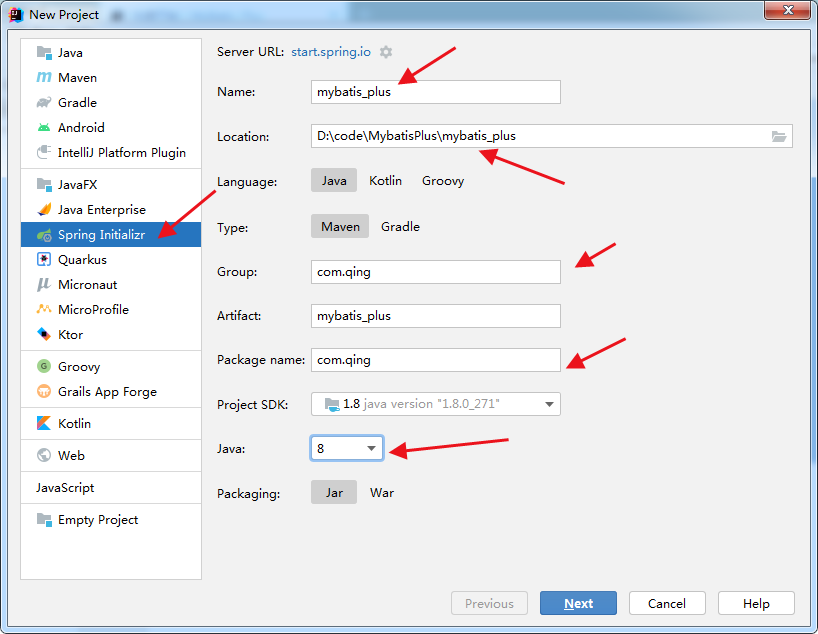Image resolution: width=818 pixels, height=634 pixels.
Task: Click the Java project type folder icon
Action: tap(44, 53)
